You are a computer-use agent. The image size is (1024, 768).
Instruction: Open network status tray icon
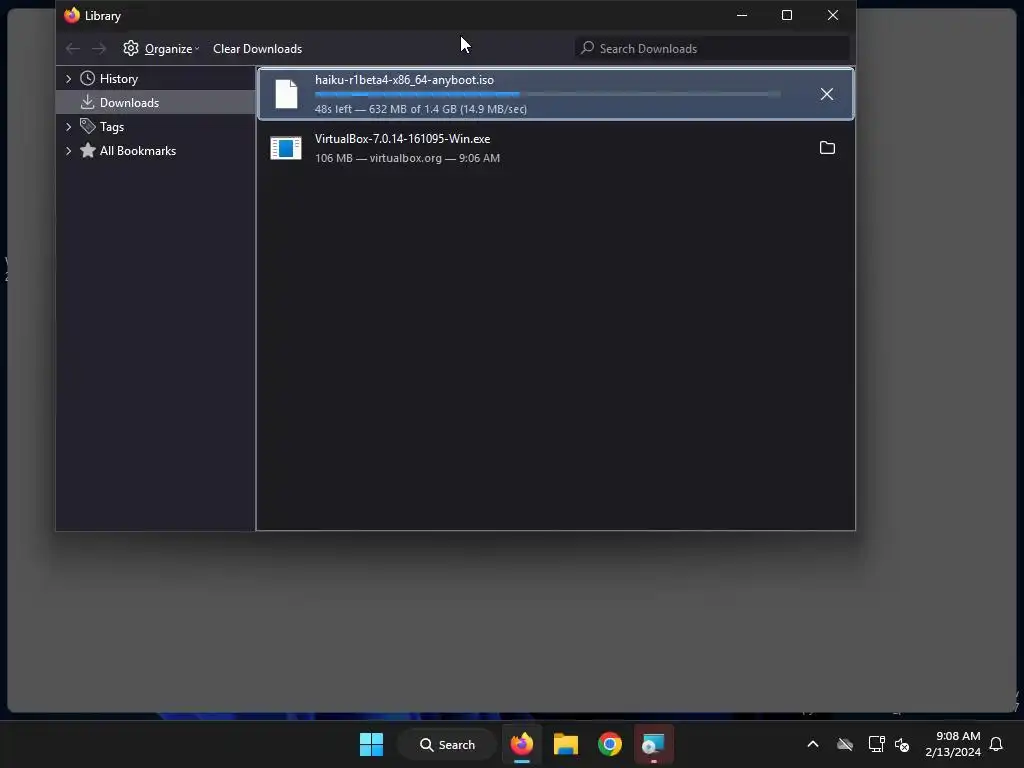[876, 744]
